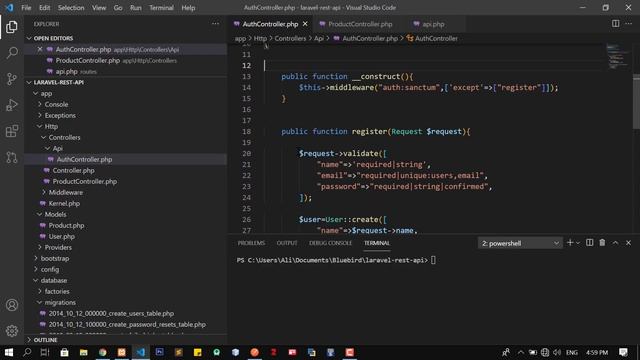
Task: Open Run and Debug view
Action: point(12,105)
